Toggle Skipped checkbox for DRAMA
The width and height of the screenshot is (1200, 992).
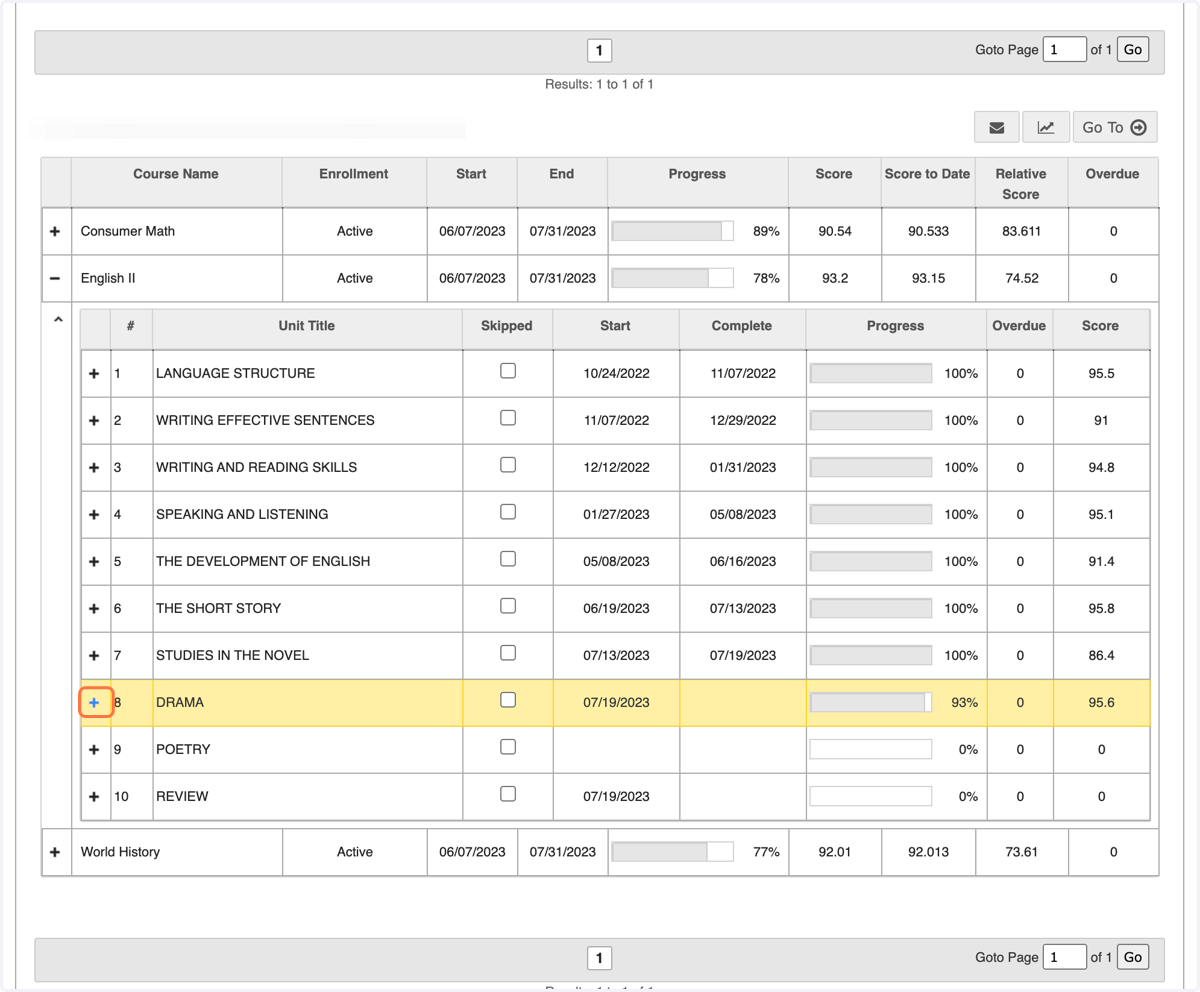[508, 700]
